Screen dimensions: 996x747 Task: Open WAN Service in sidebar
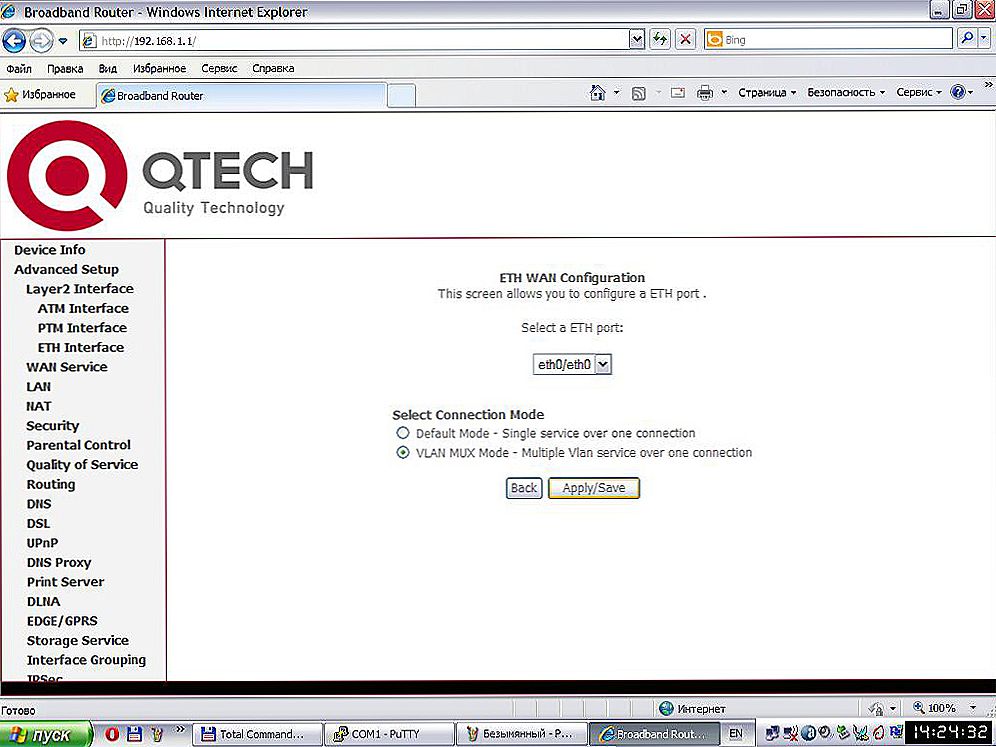[x=67, y=367]
